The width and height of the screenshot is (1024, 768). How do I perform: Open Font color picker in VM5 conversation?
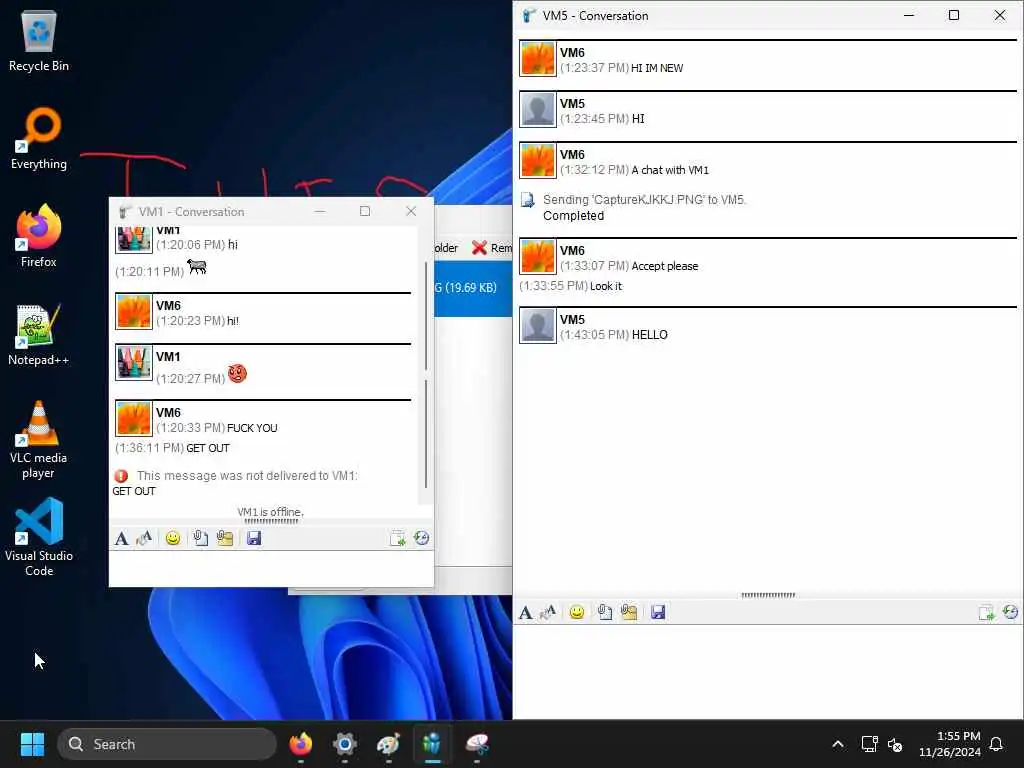548,613
